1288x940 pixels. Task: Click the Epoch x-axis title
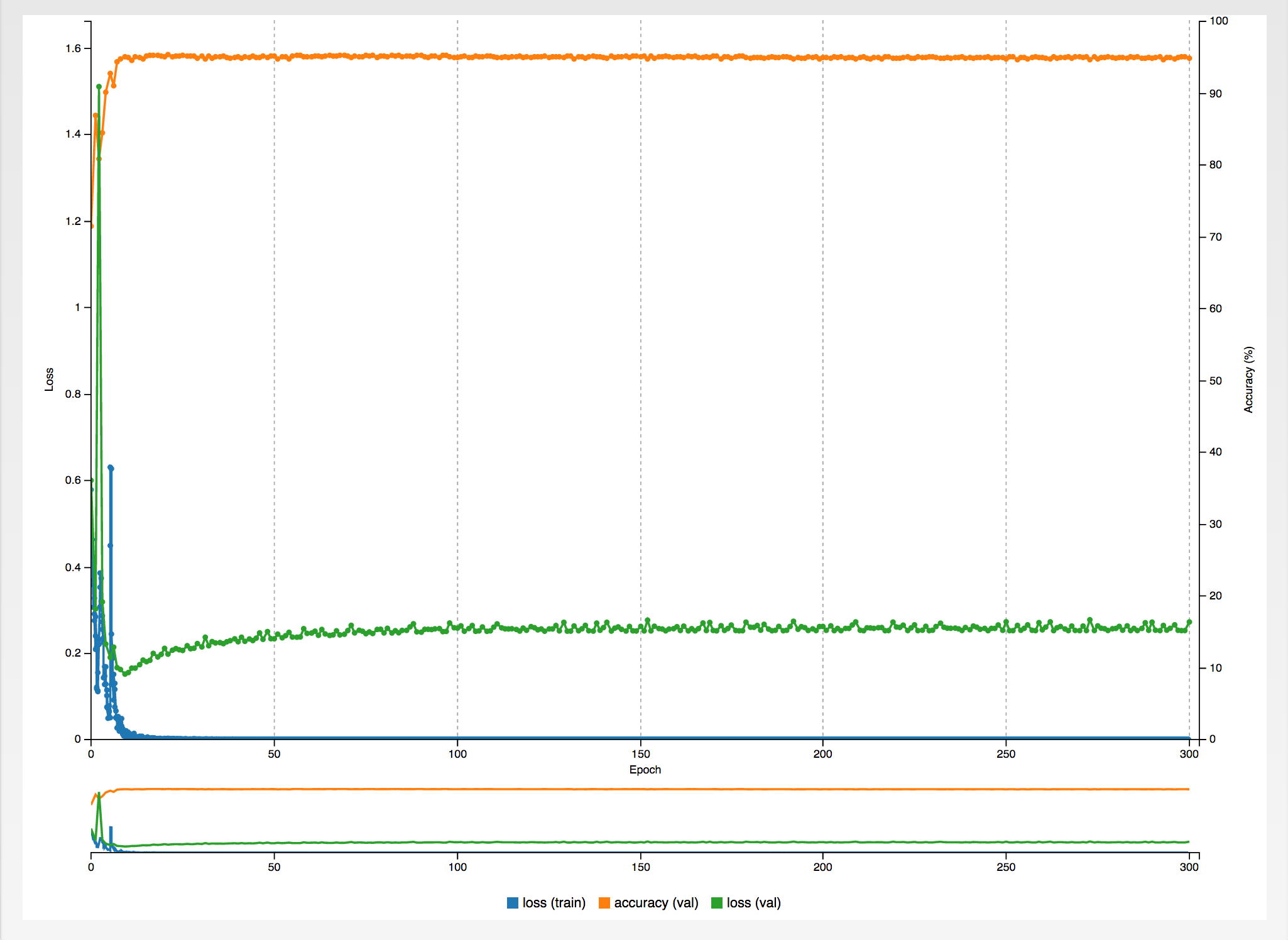pyautogui.click(x=645, y=770)
